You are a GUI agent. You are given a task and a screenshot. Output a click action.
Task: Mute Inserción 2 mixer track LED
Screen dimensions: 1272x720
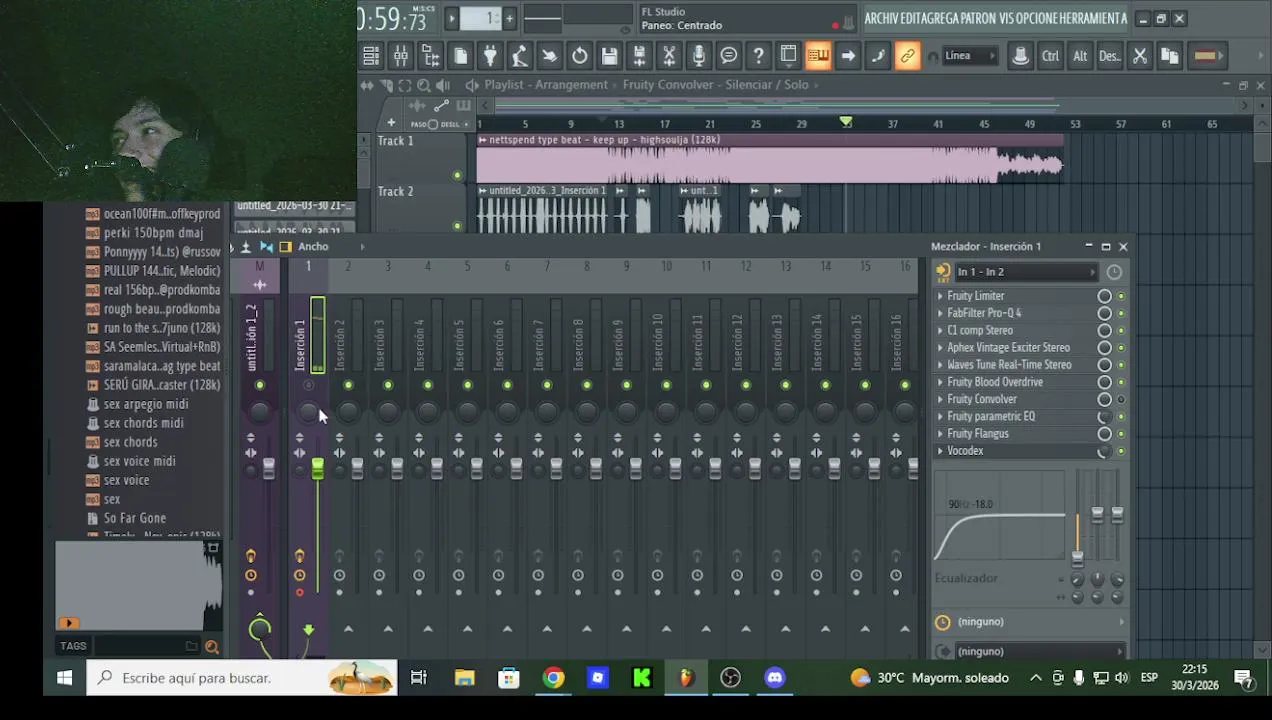(x=348, y=385)
